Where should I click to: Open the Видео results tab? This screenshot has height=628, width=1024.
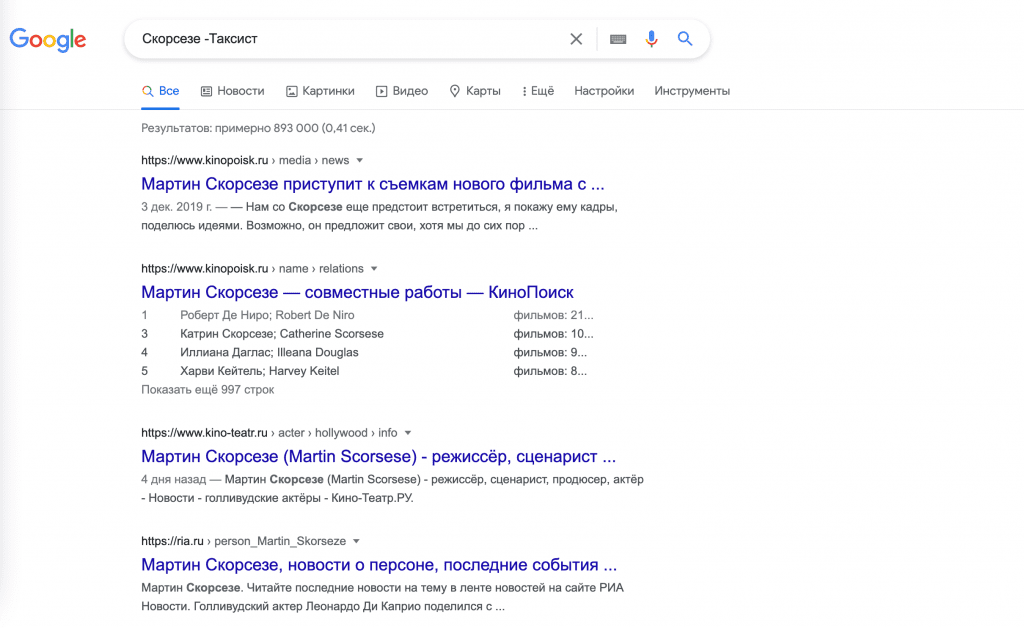point(402,91)
